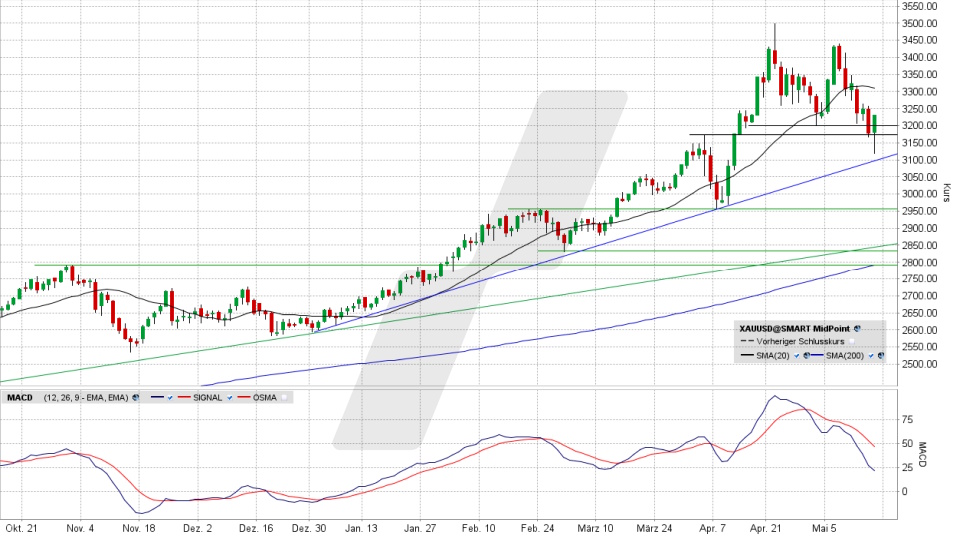Enable the OSMA checkbox

tap(285, 397)
